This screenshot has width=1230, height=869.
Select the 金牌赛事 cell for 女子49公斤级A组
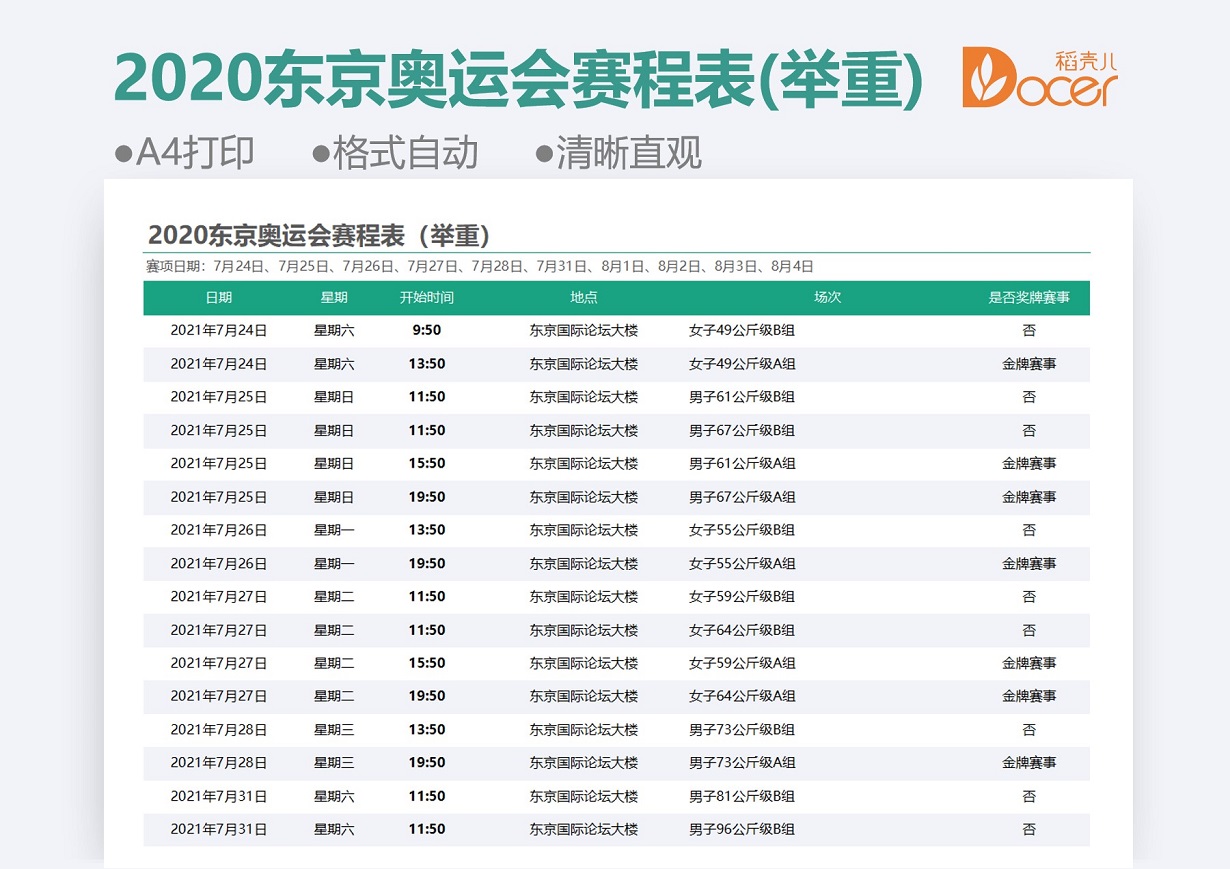tap(1029, 364)
